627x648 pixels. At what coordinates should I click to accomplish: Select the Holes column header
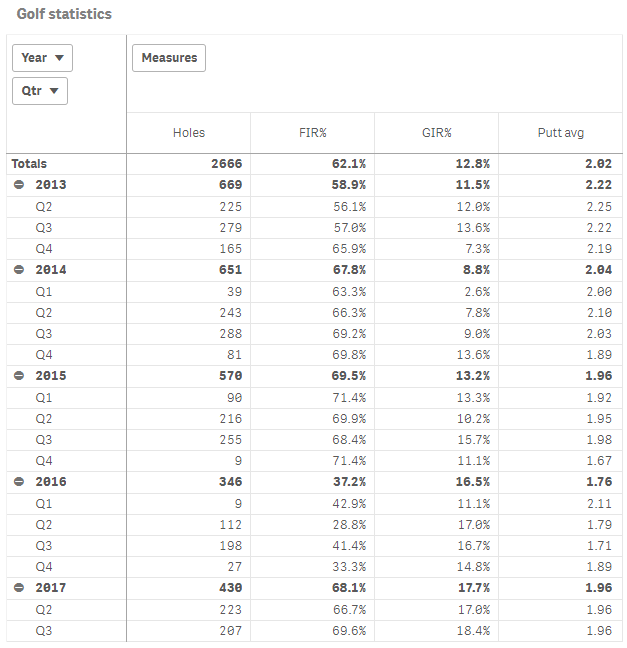[x=188, y=132]
